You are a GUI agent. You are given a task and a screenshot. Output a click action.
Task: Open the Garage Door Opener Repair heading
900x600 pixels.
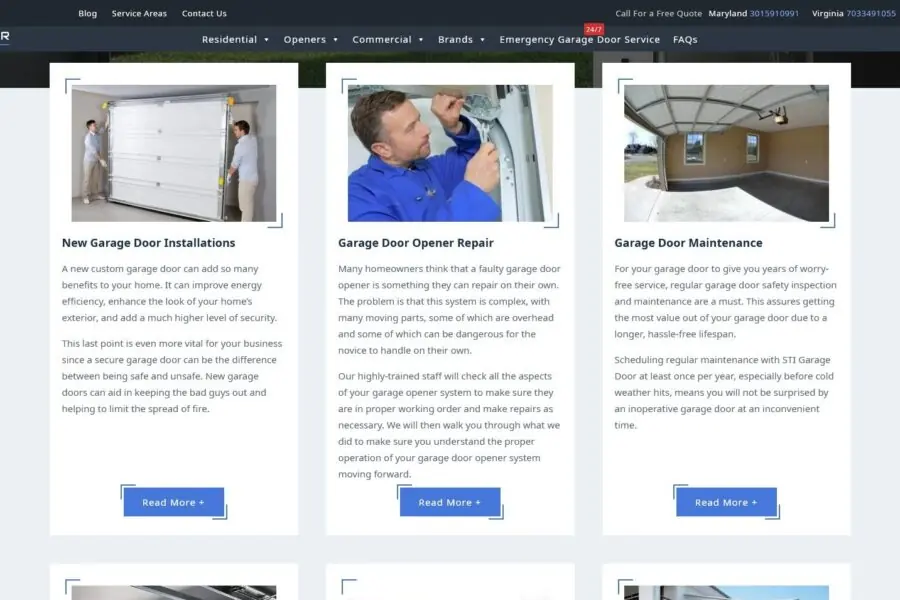(415, 243)
